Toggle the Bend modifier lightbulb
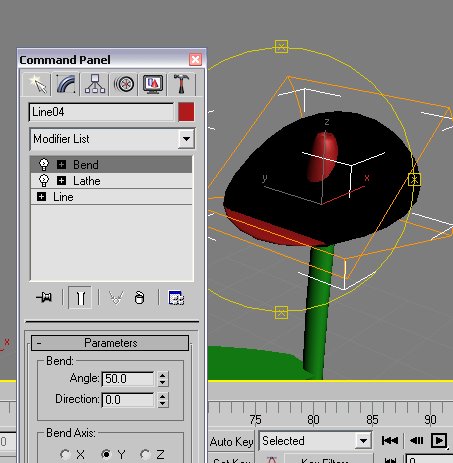This screenshot has height=463, width=453. coord(44,164)
